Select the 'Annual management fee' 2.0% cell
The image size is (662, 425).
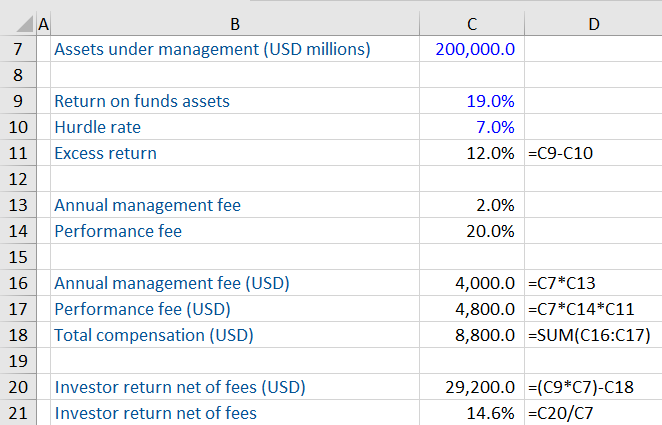coord(471,205)
